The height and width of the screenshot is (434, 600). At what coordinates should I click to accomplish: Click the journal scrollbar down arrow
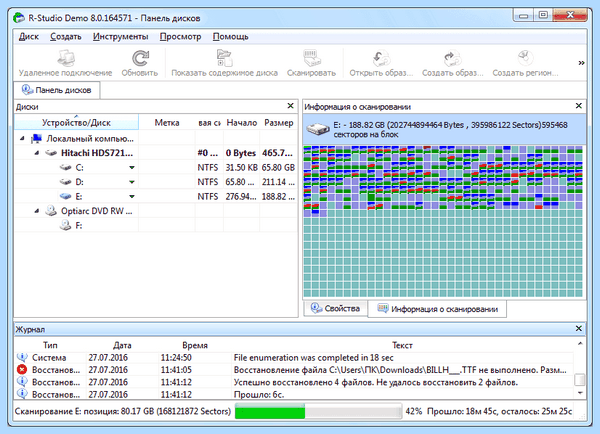pyautogui.click(x=580, y=393)
